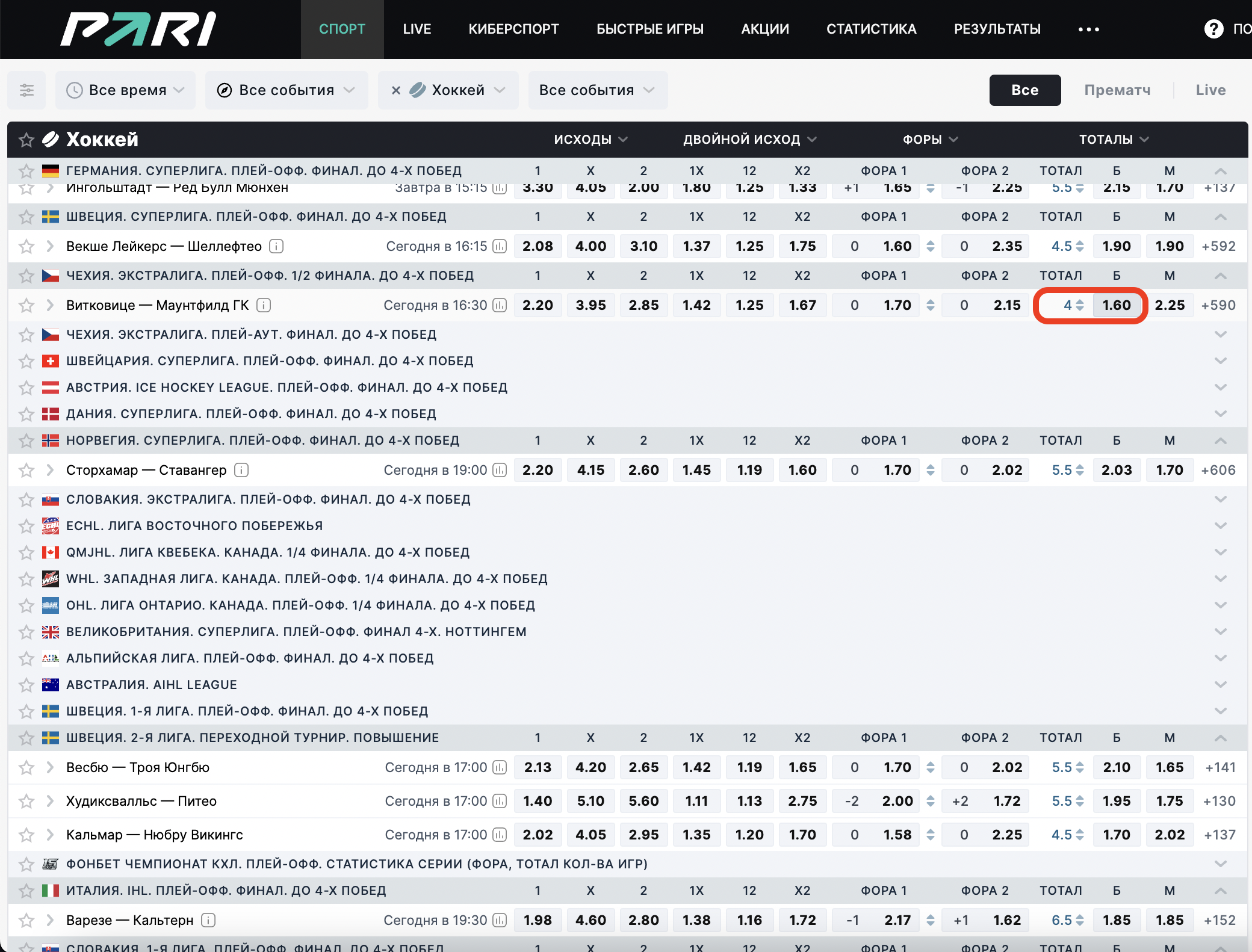
Task: Favorite the Сторхамар — Ставангер match star
Action: (26, 470)
